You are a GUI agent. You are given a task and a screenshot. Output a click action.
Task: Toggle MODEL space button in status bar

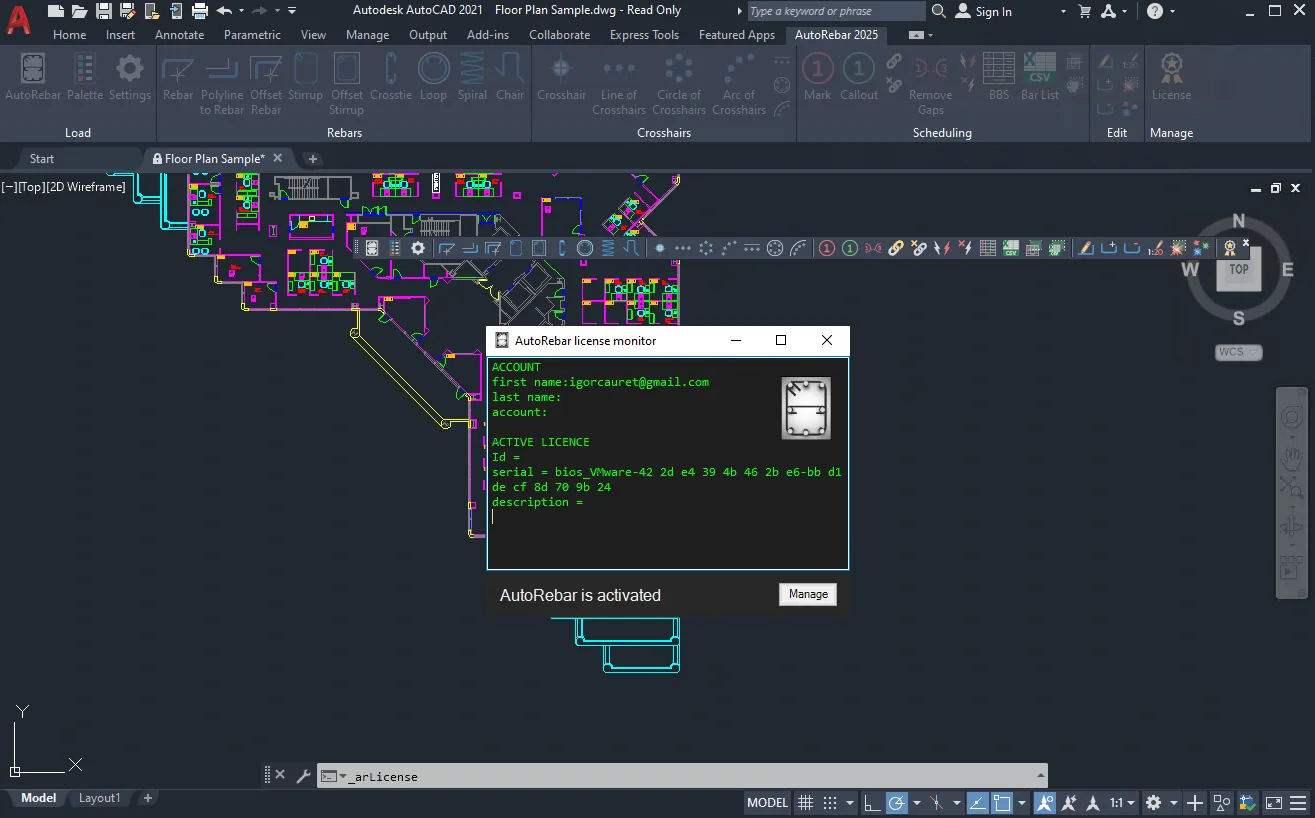768,802
